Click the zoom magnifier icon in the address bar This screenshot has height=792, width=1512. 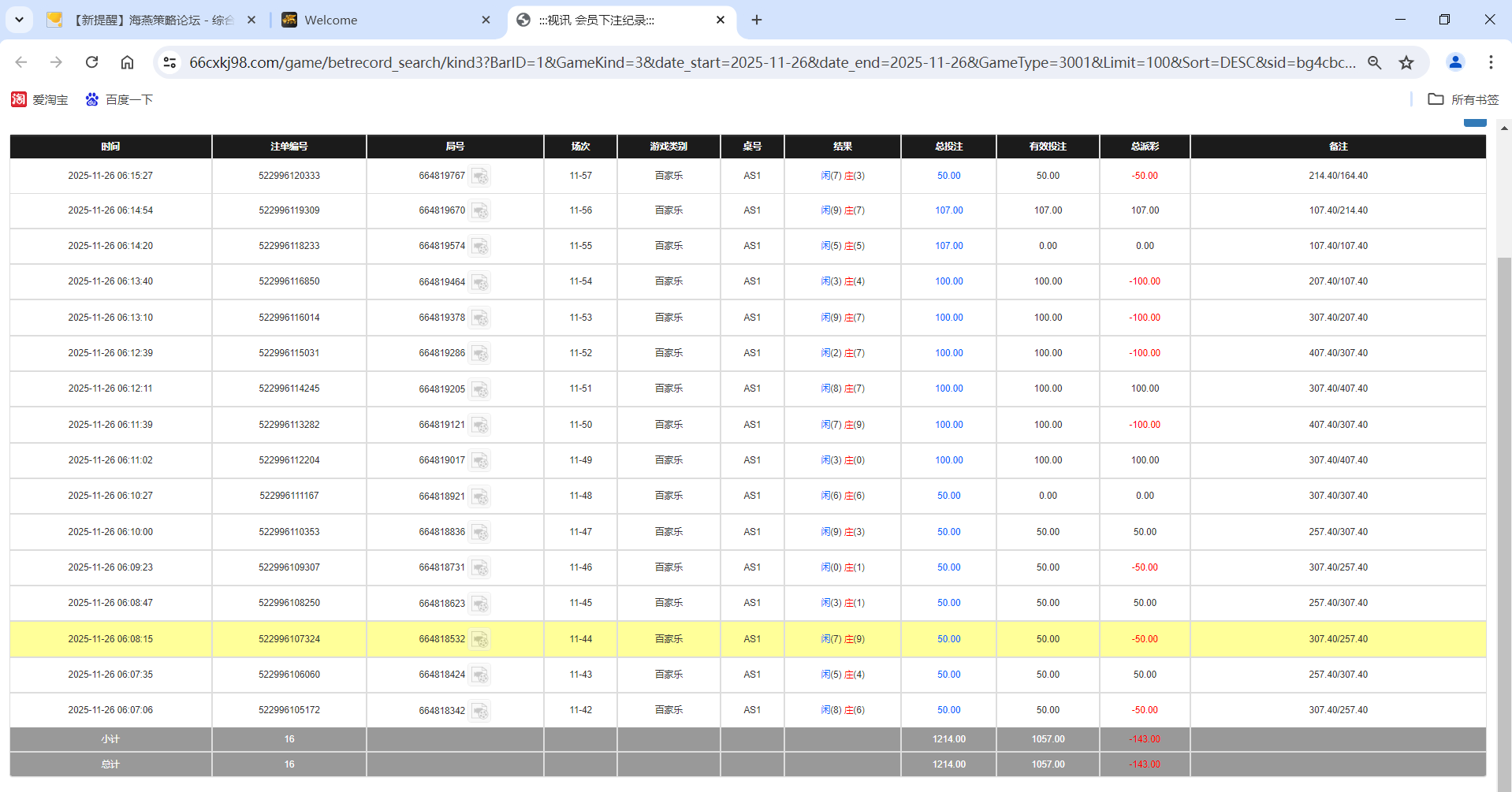[1375, 62]
